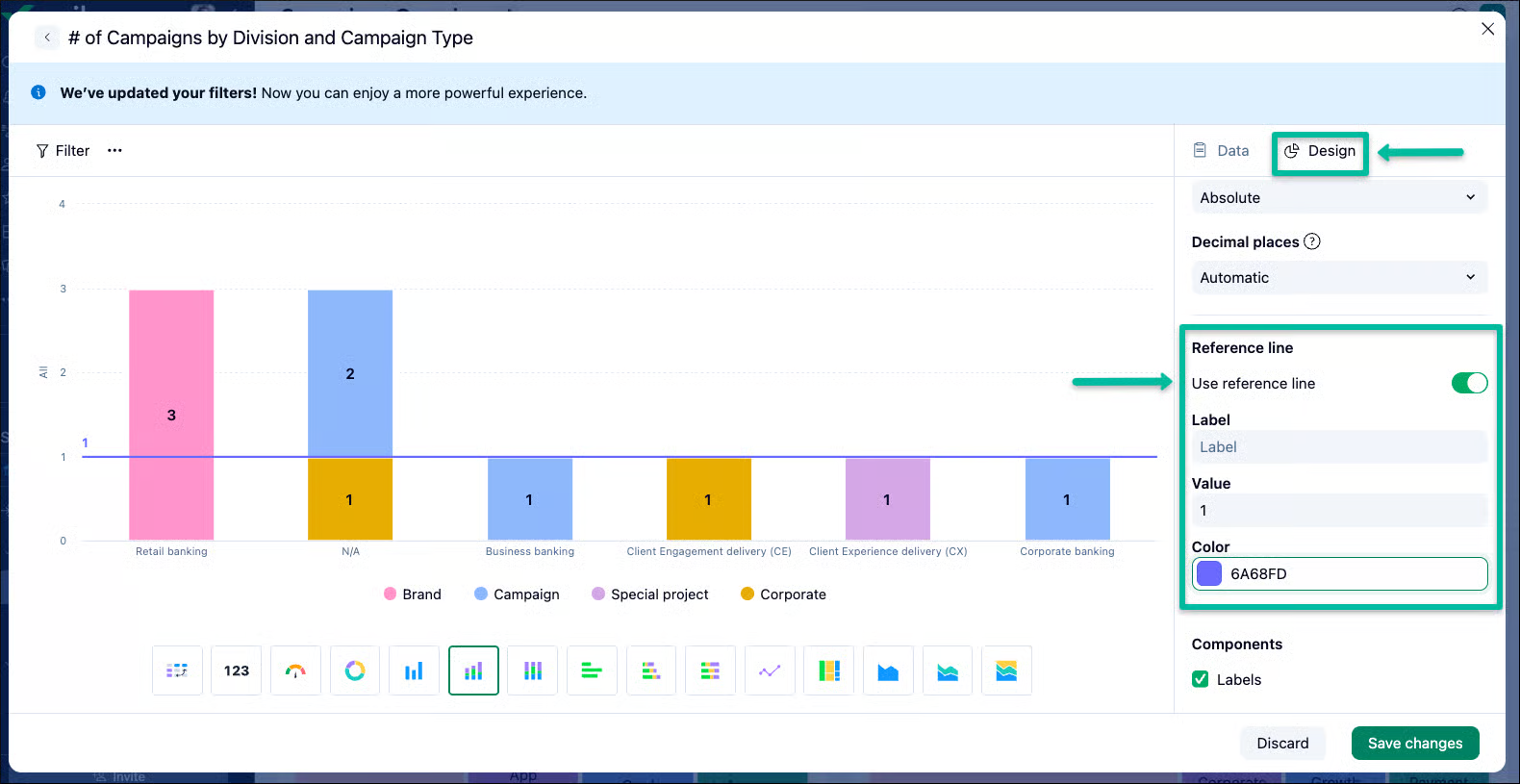Screen dimensions: 1520x784
Task: Select the 100% stacked column chart icon
Action: click(x=533, y=670)
